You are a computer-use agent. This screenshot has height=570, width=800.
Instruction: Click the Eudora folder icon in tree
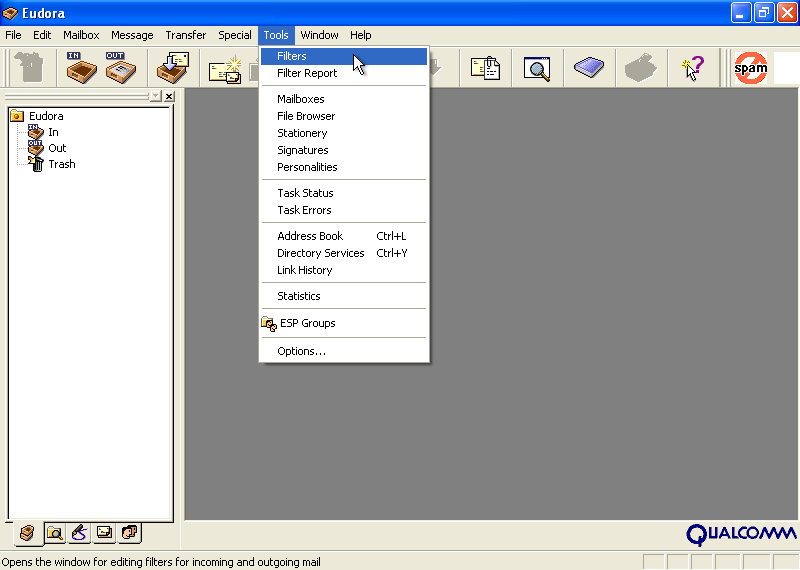[x=17, y=116]
